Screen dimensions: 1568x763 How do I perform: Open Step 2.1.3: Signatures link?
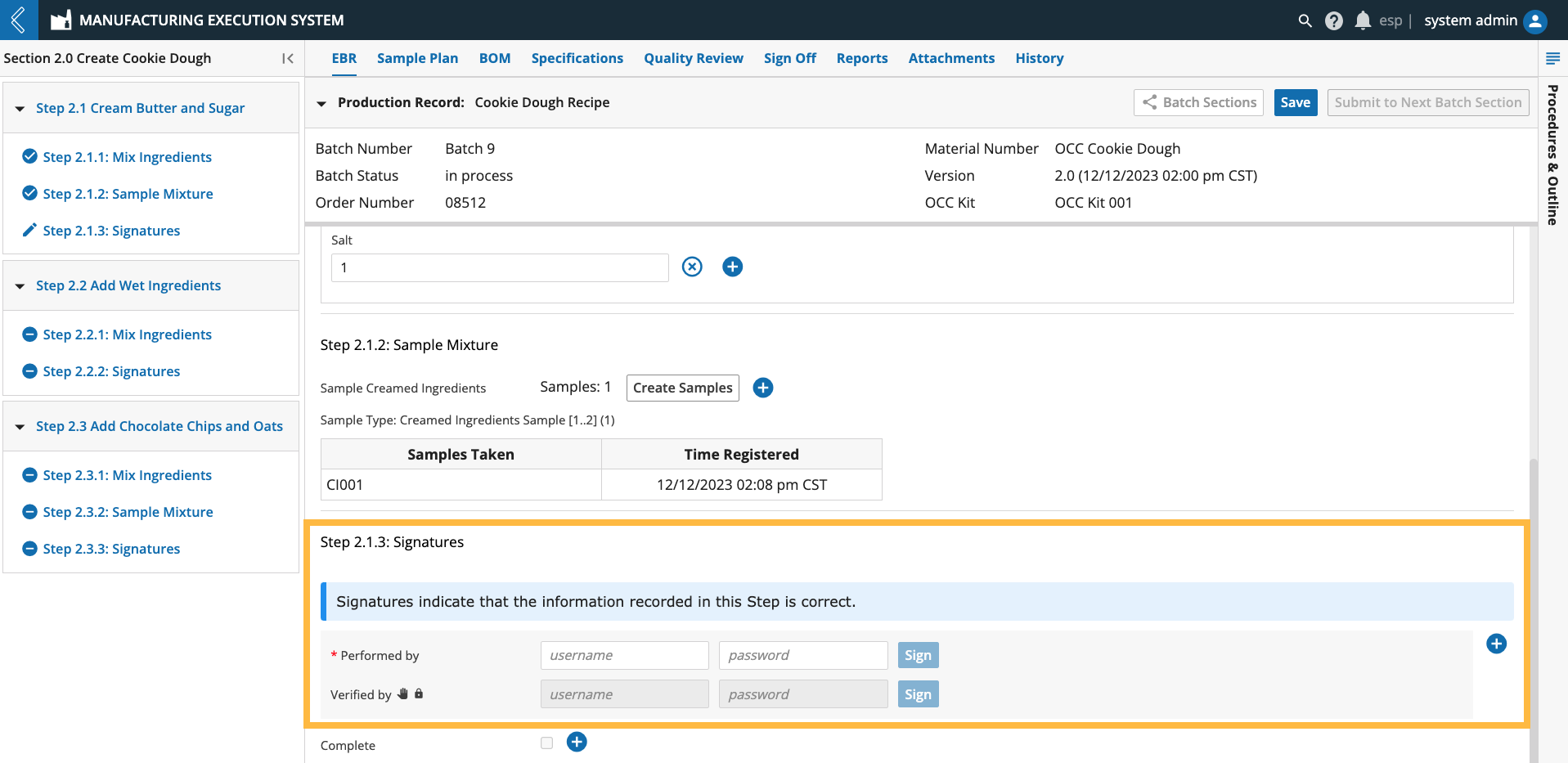(112, 231)
